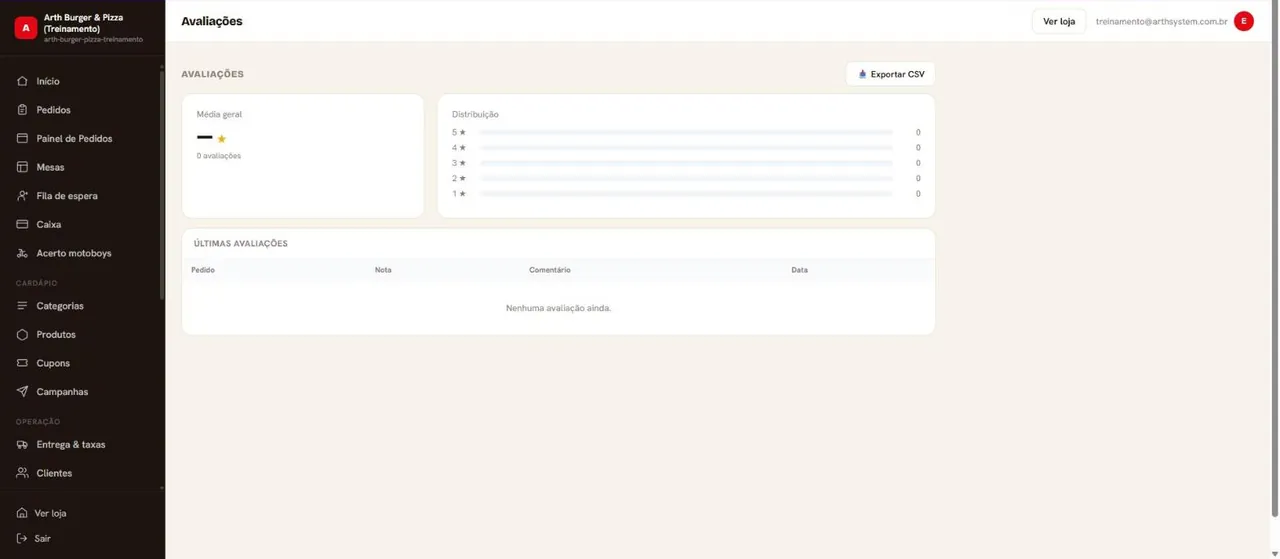Click the Cupons ticket icon

(22, 363)
